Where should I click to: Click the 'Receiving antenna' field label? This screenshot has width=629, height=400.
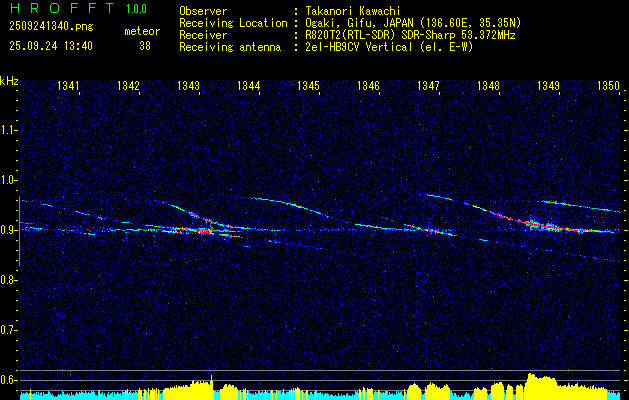(x=230, y=47)
